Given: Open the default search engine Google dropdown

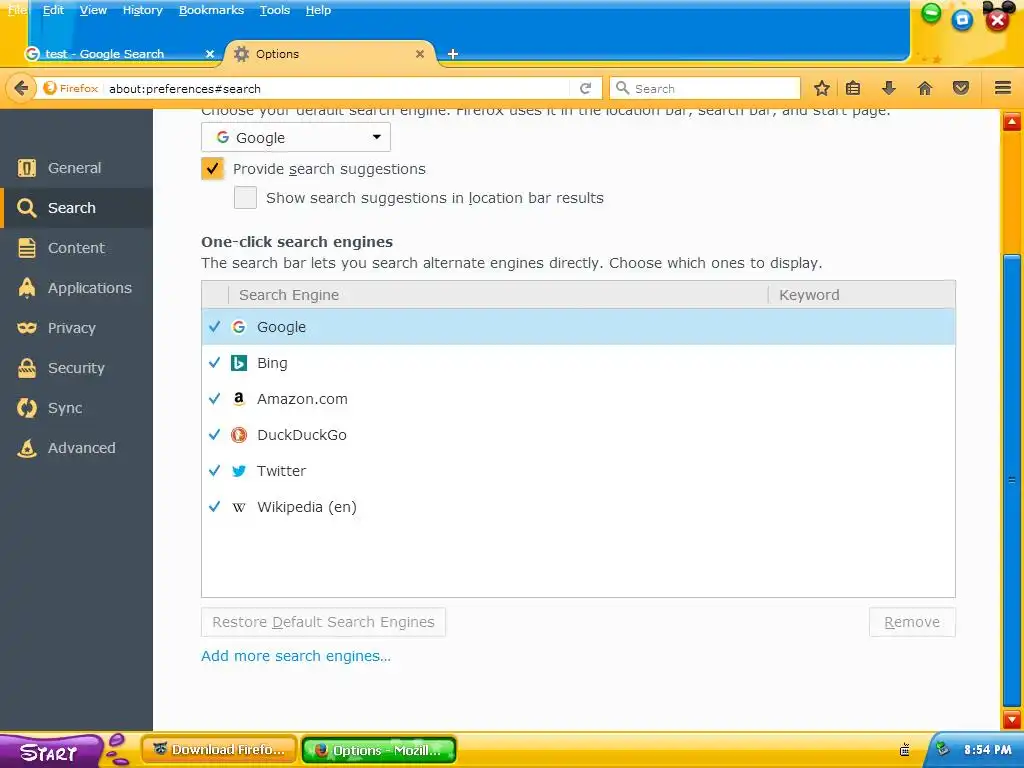Looking at the screenshot, I should 296,137.
